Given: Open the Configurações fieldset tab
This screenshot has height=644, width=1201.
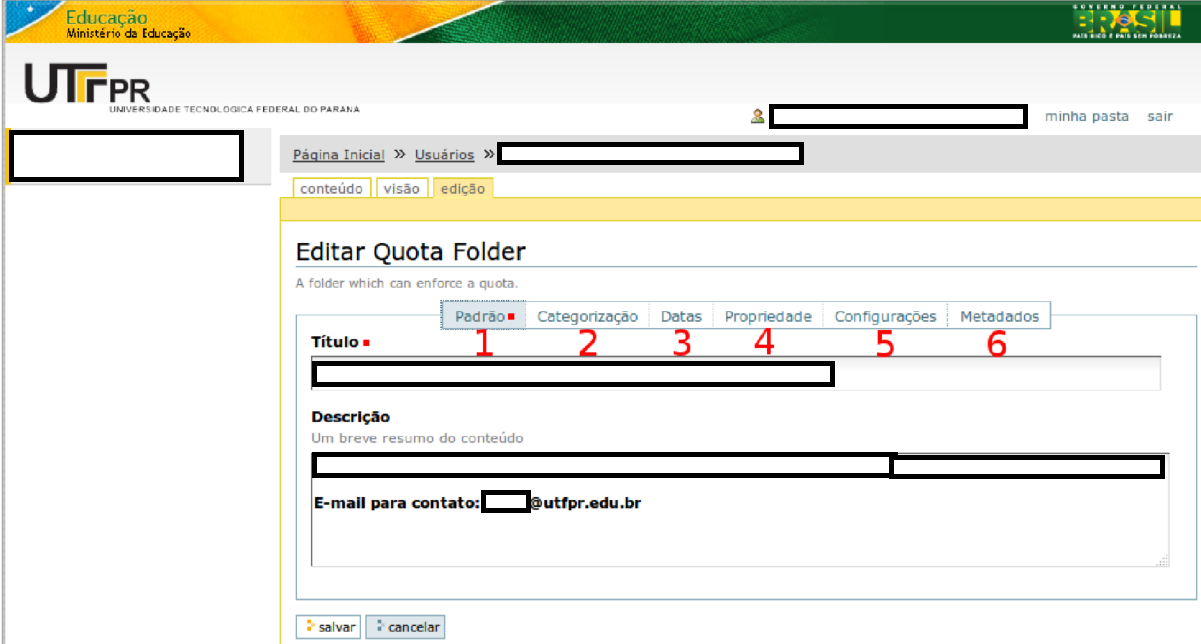Looking at the screenshot, I should tap(885, 317).
